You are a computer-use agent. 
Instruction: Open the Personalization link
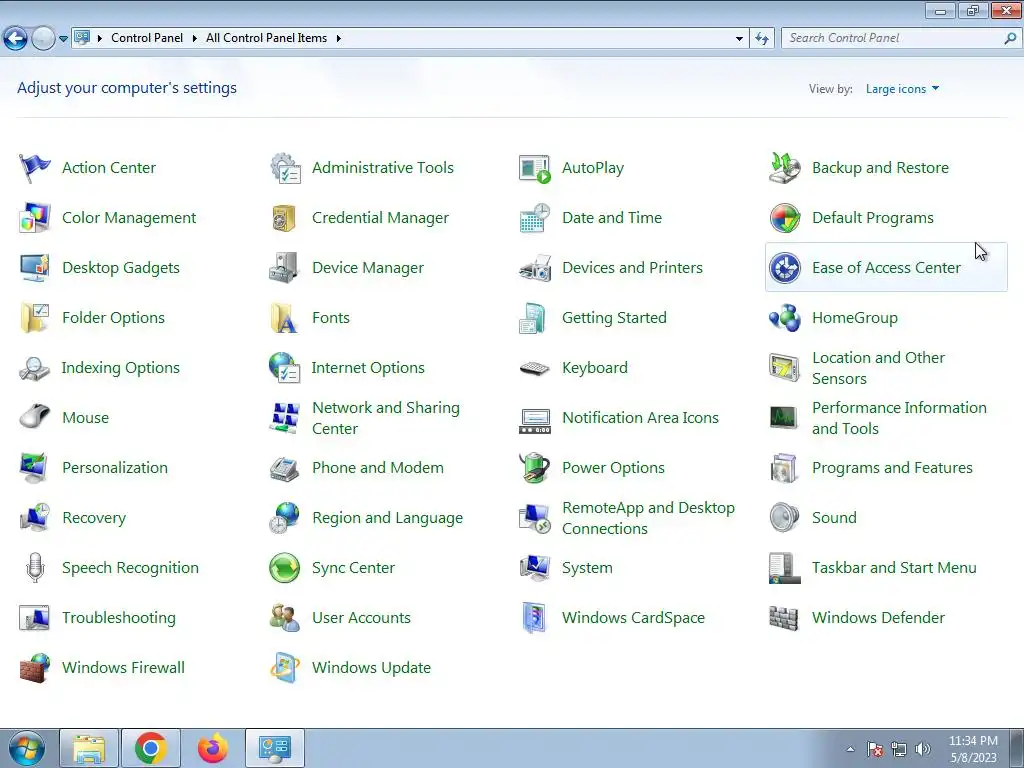(115, 468)
